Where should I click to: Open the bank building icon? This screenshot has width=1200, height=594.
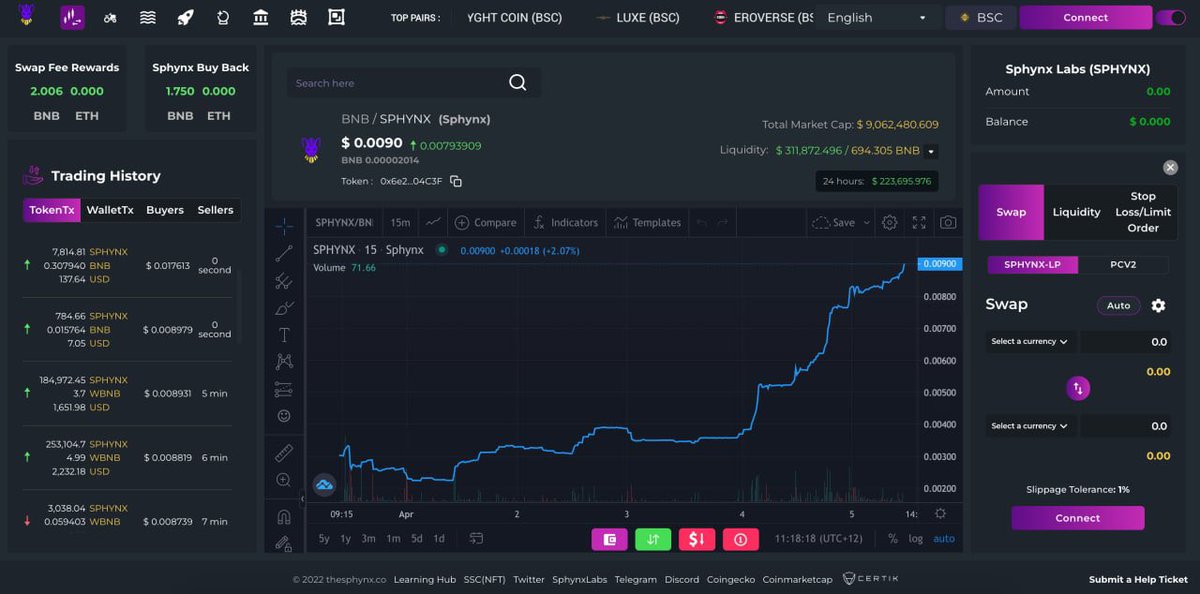pyautogui.click(x=260, y=17)
